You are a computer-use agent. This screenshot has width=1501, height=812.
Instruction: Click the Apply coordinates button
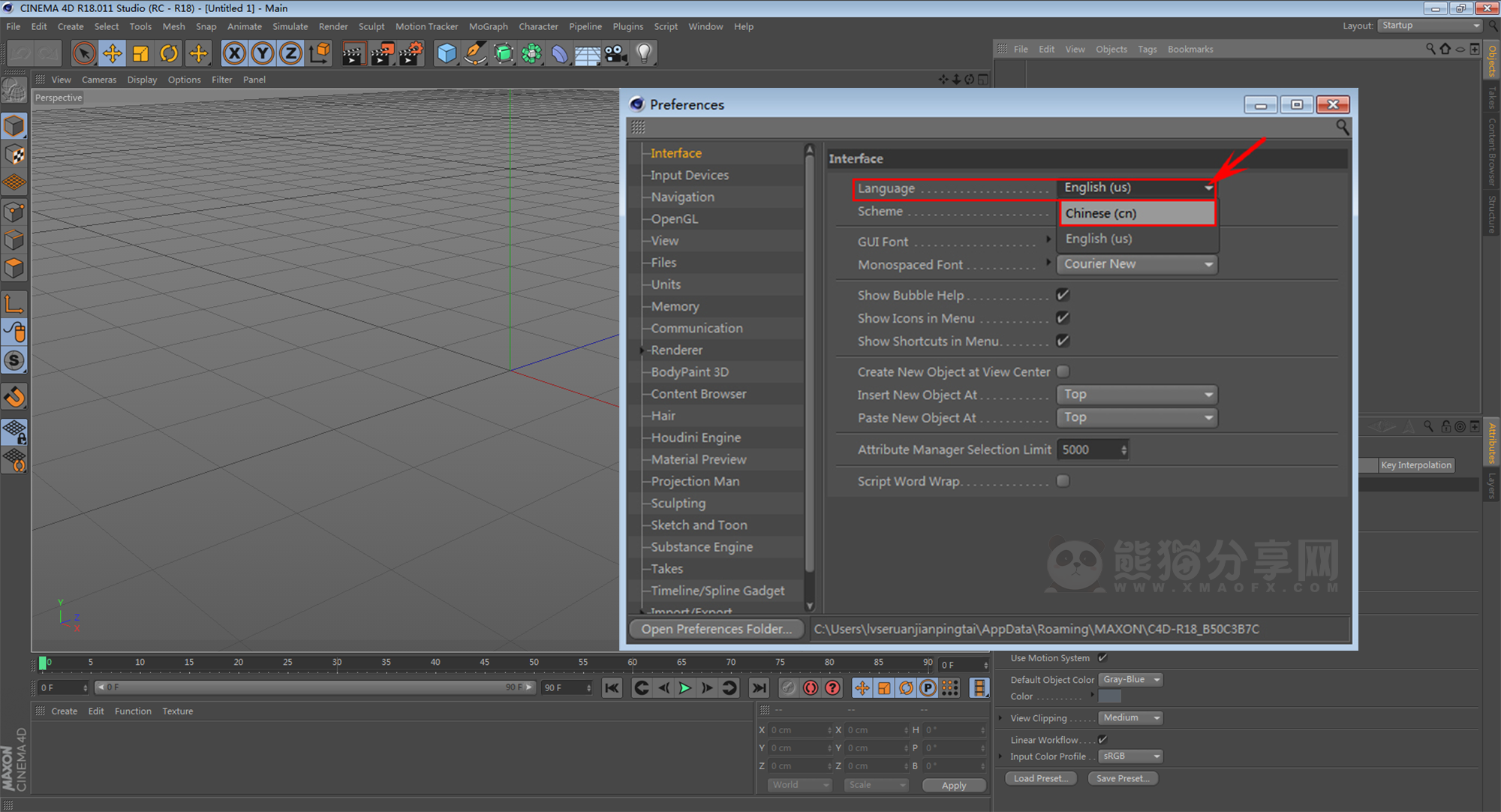tap(954, 785)
